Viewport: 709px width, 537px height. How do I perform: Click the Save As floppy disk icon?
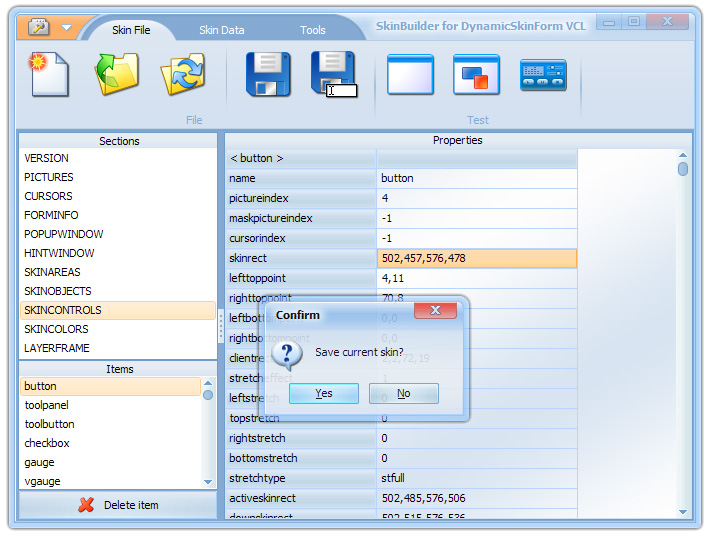[x=333, y=75]
